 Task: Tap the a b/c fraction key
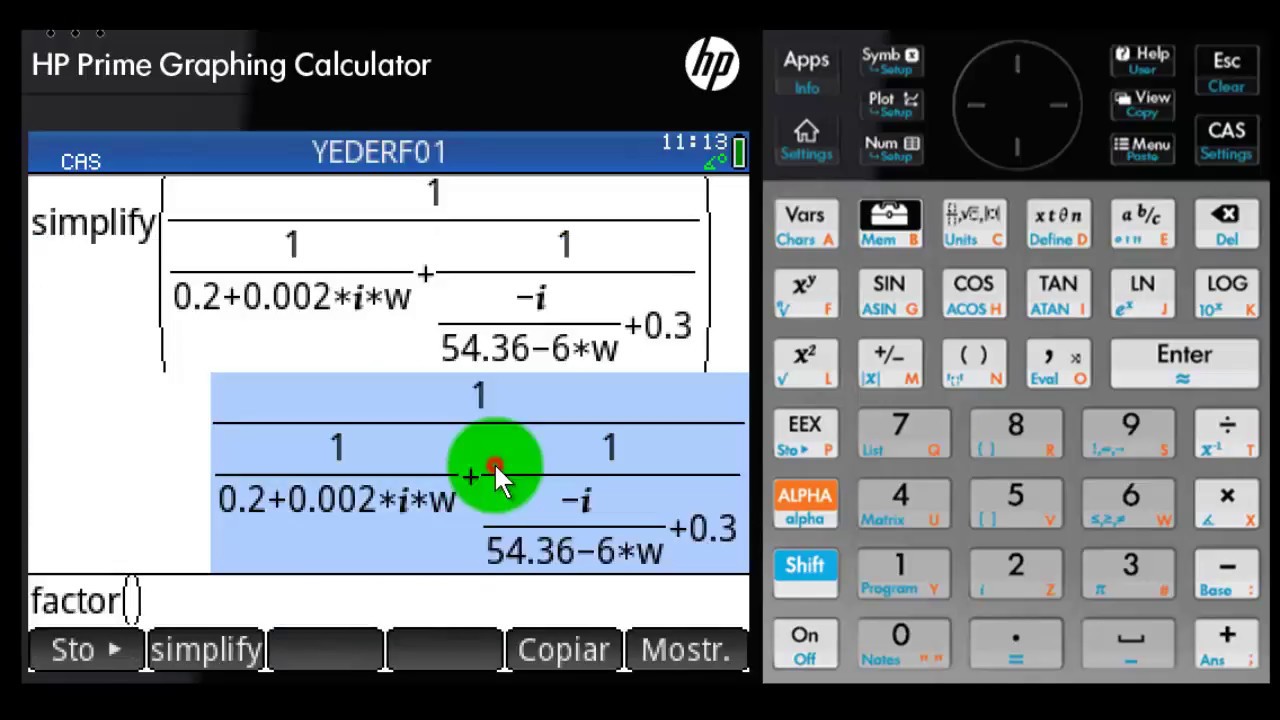tap(1142, 225)
